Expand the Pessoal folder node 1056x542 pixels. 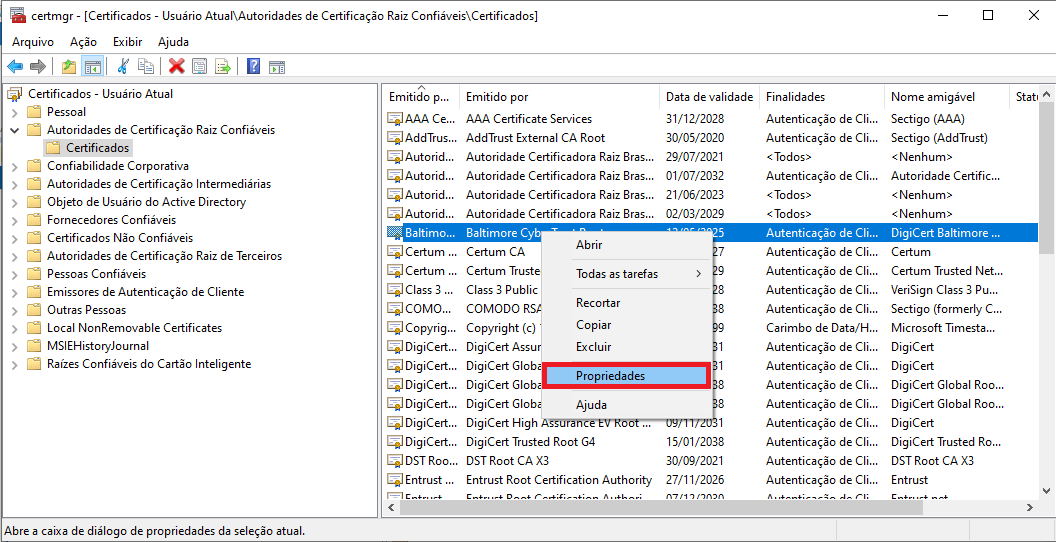(x=15, y=112)
